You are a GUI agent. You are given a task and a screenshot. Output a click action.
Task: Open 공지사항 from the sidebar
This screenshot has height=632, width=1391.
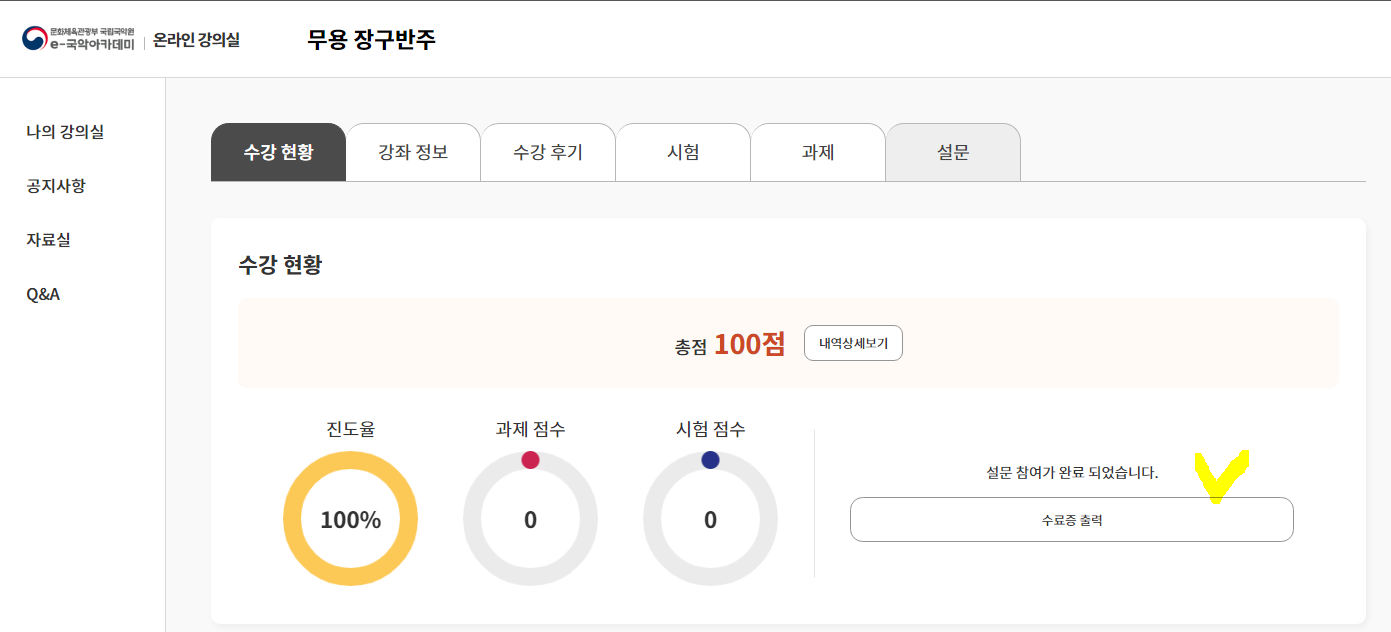(x=56, y=185)
